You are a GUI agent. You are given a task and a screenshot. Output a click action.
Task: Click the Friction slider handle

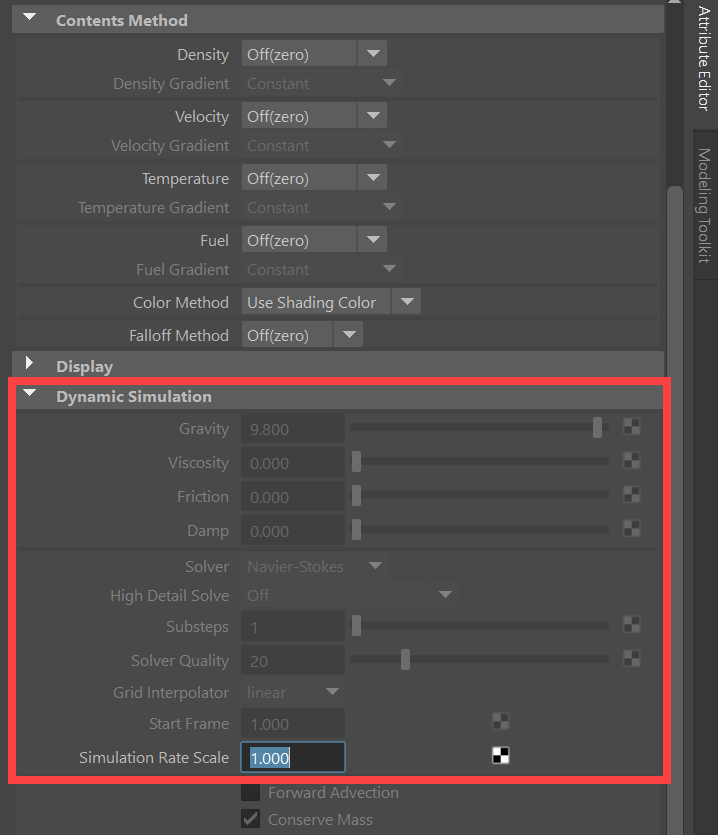click(x=356, y=495)
